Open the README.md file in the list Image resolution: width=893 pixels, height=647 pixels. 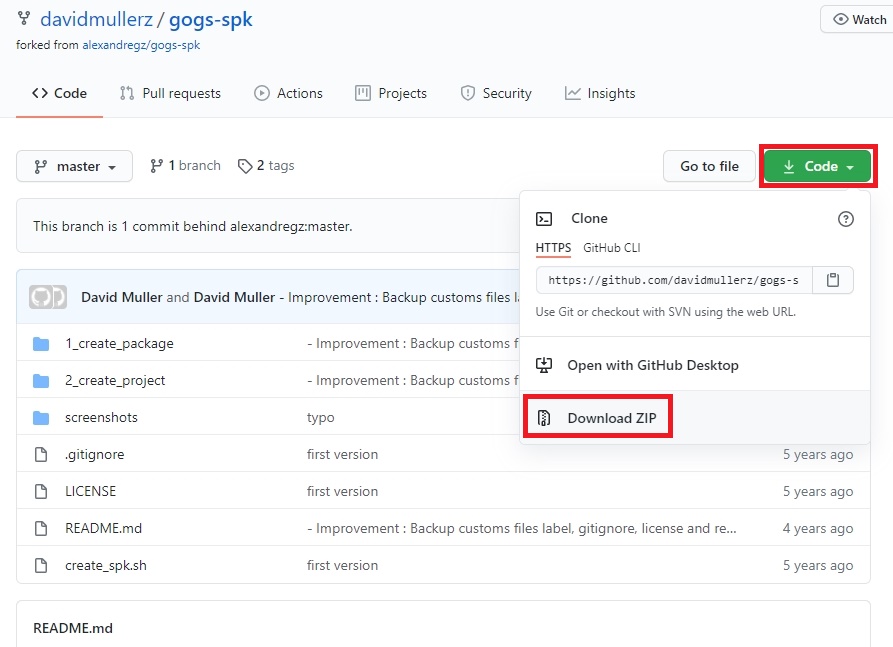[x=104, y=529]
